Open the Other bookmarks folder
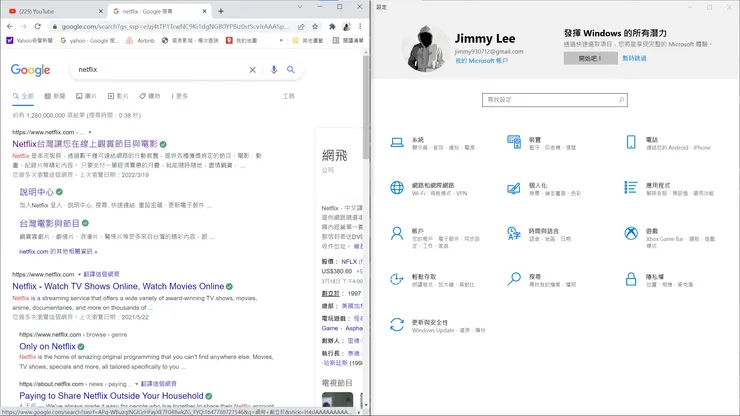 (308, 41)
